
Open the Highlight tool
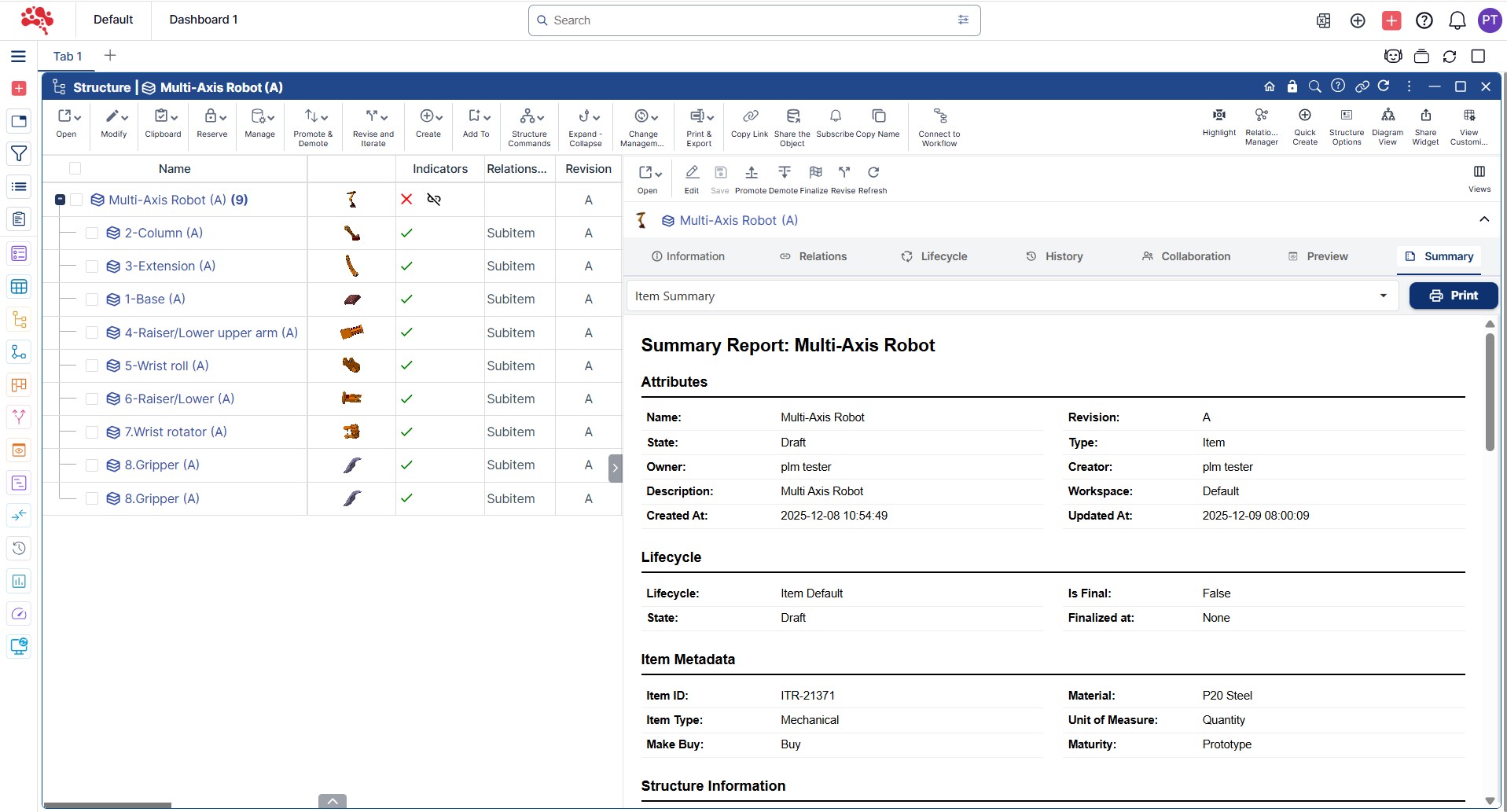coord(1218,116)
